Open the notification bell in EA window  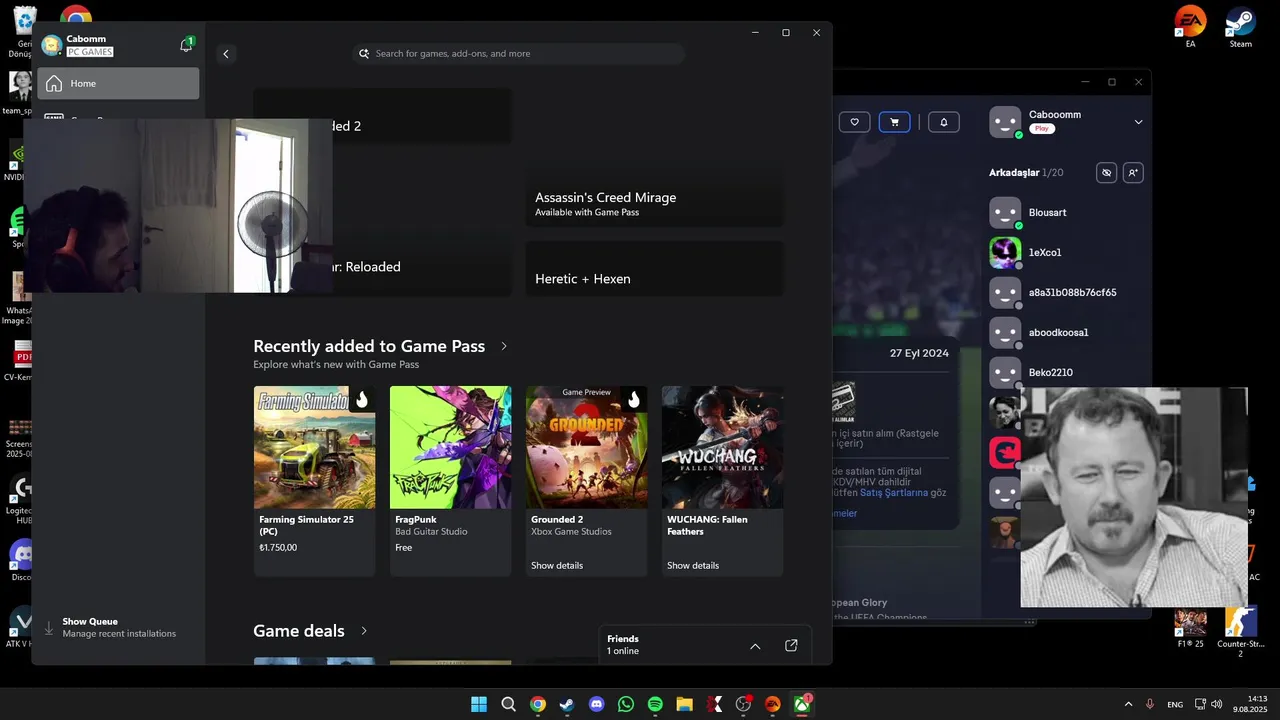coord(943,122)
